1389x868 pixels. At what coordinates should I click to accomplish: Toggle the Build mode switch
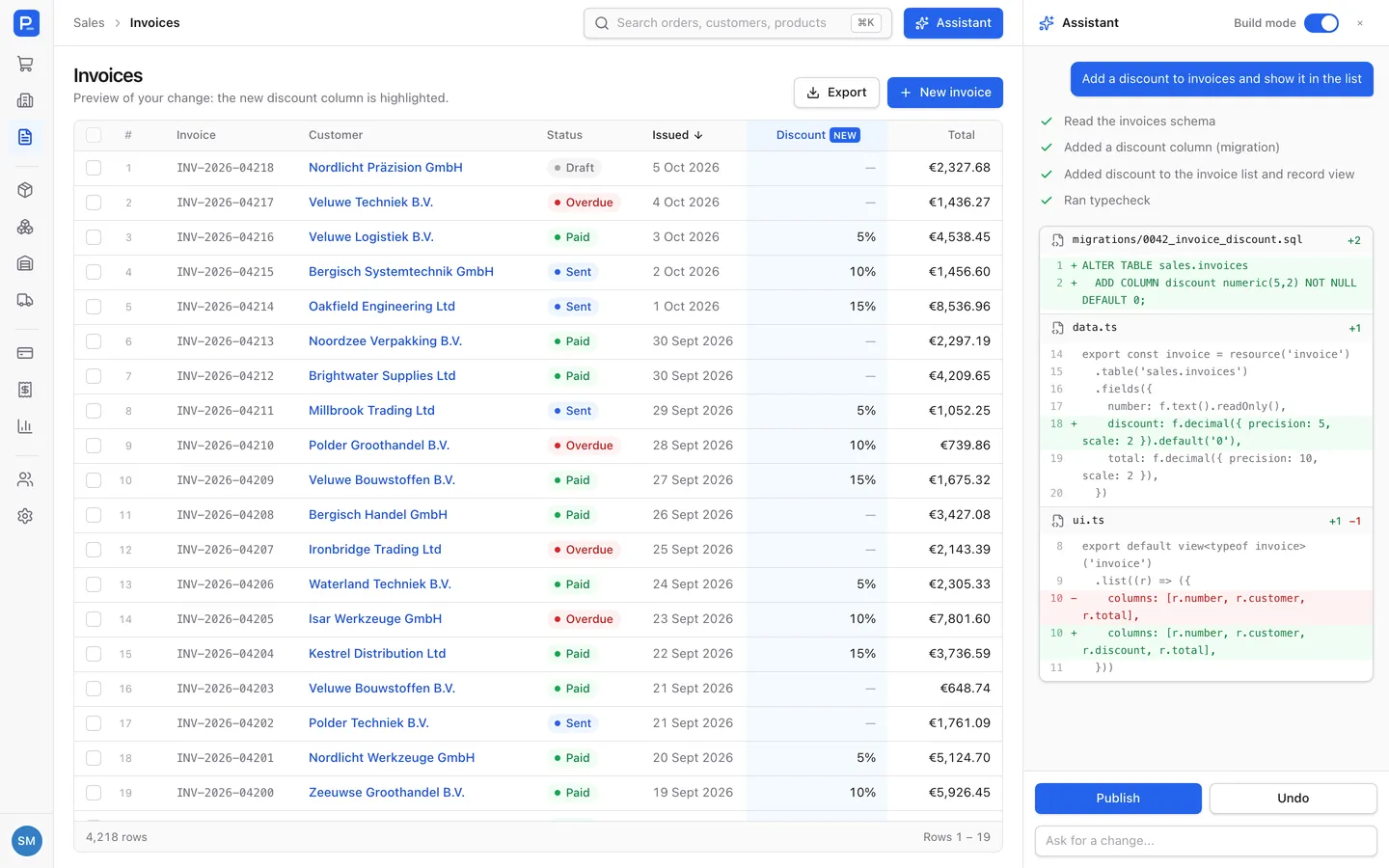click(x=1321, y=23)
